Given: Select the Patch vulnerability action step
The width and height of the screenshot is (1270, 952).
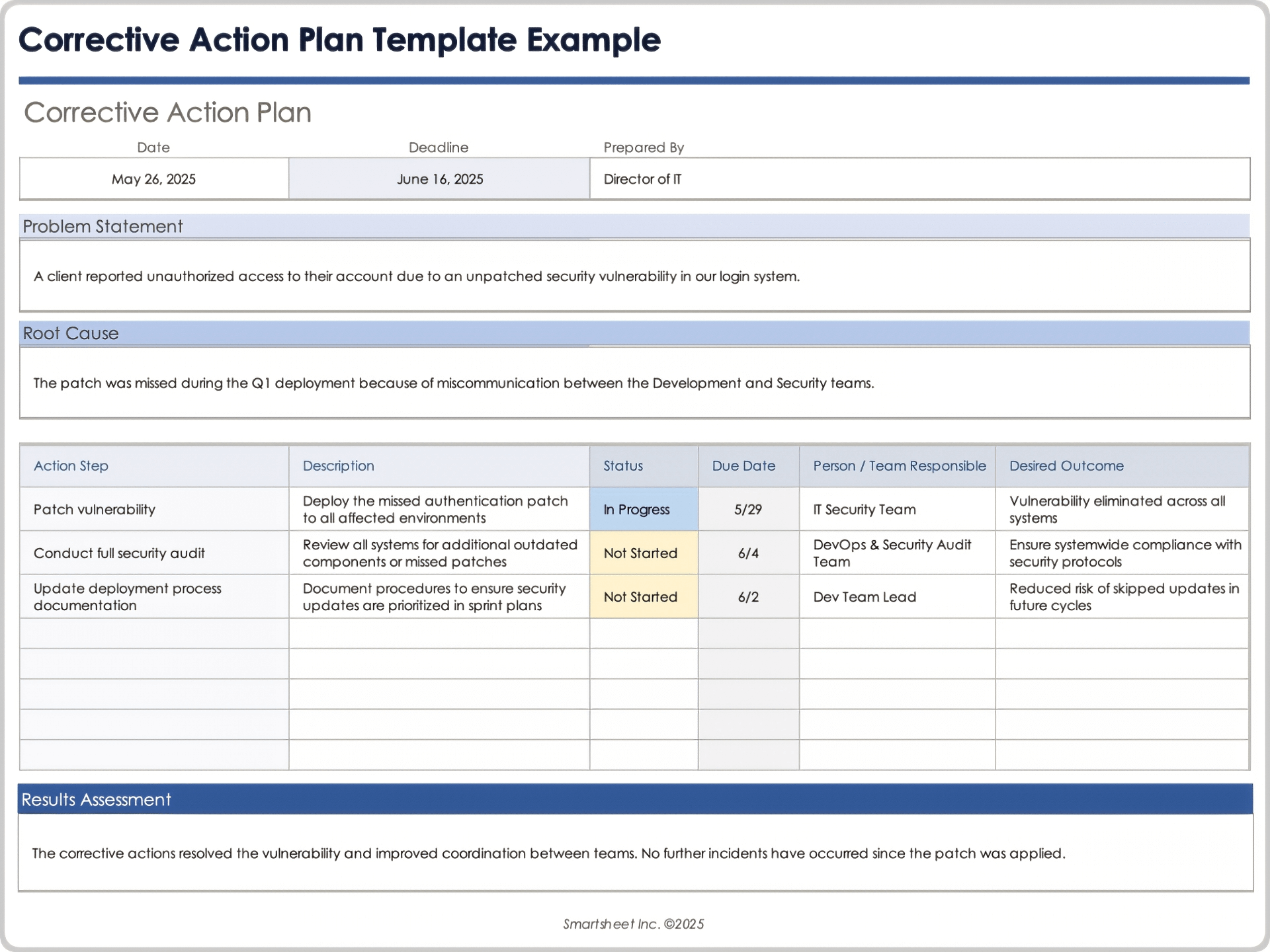Looking at the screenshot, I should (94, 509).
